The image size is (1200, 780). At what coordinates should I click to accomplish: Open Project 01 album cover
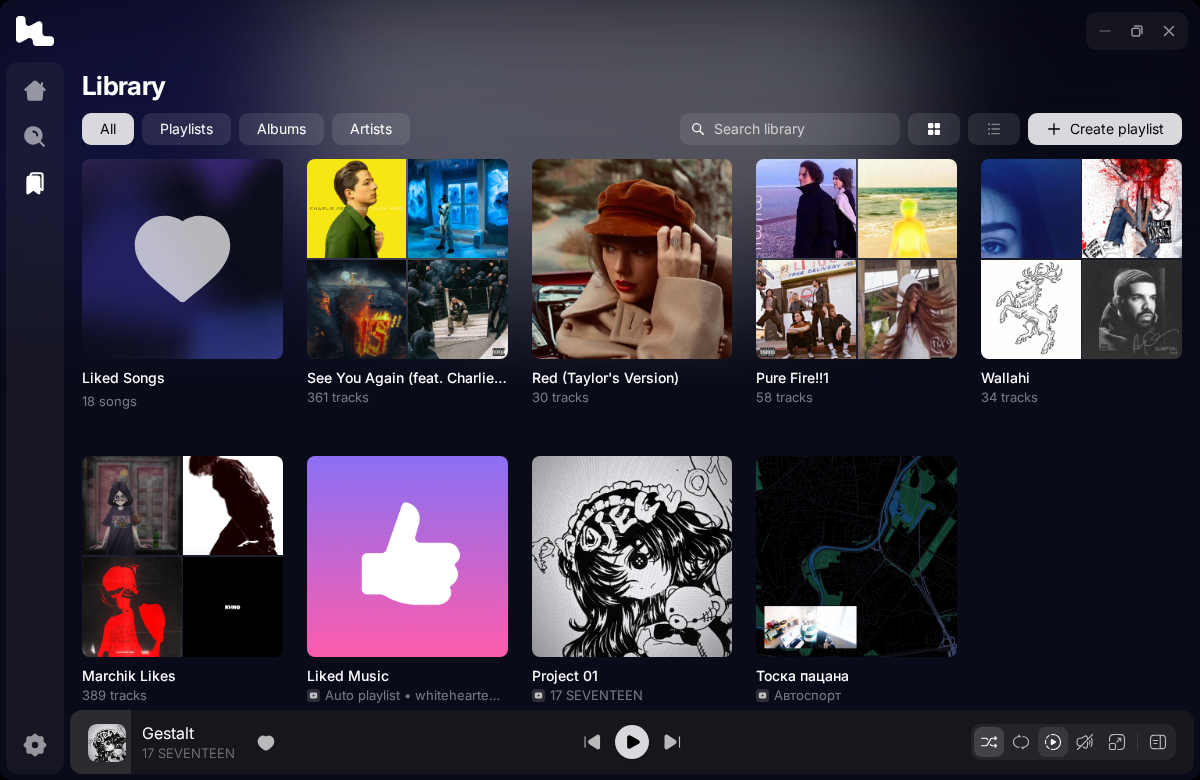(632, 556)
